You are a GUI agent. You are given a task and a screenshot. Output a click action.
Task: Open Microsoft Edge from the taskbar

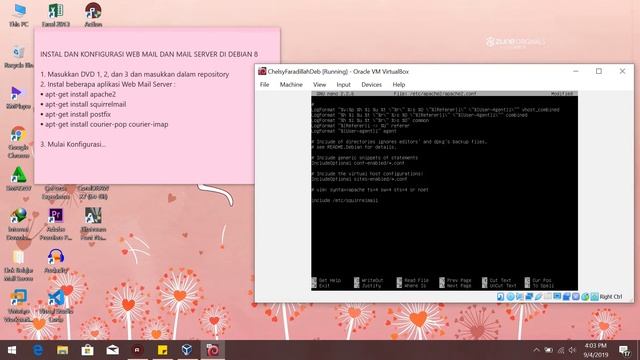[x=38, y=350]
